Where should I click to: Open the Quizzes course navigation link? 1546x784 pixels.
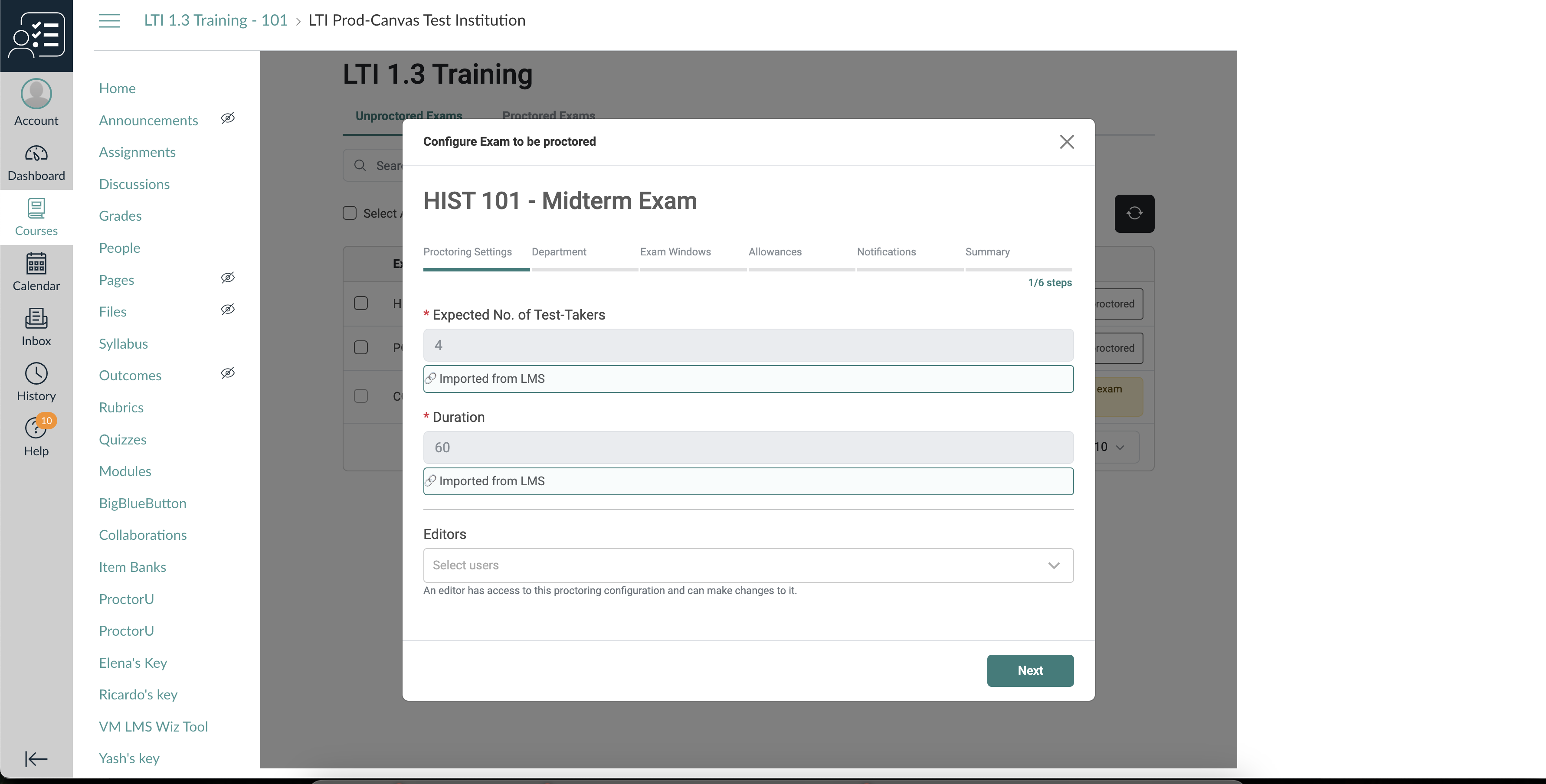coord(122,440)
